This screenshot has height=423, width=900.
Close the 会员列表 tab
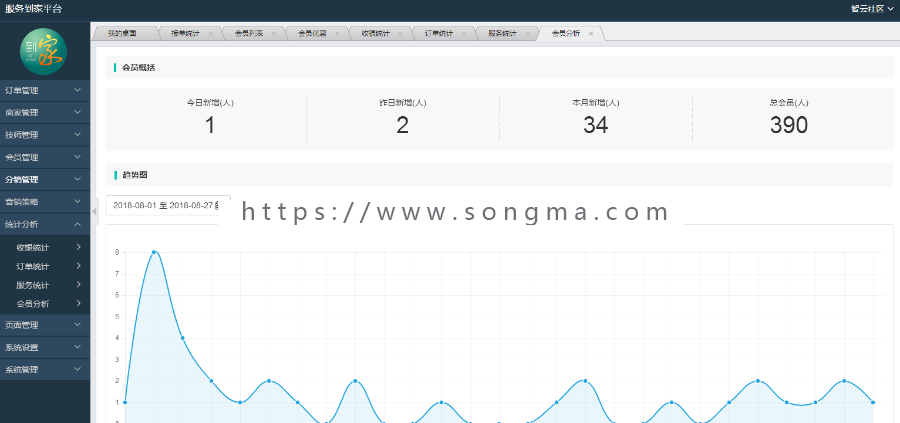point(274,34)
